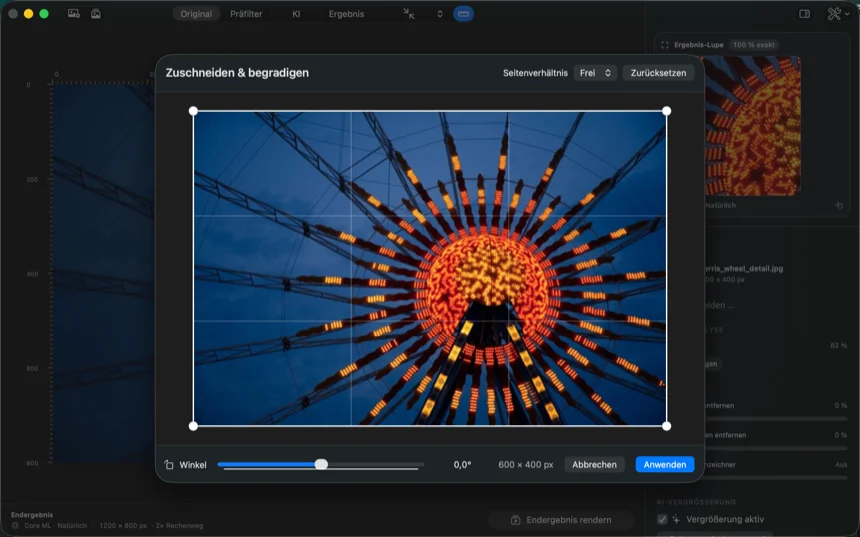This screenshot has width=860, height=537.
Task: Click the 0,0° angle value
Action: pyautogui.click(x=462, y=465)
